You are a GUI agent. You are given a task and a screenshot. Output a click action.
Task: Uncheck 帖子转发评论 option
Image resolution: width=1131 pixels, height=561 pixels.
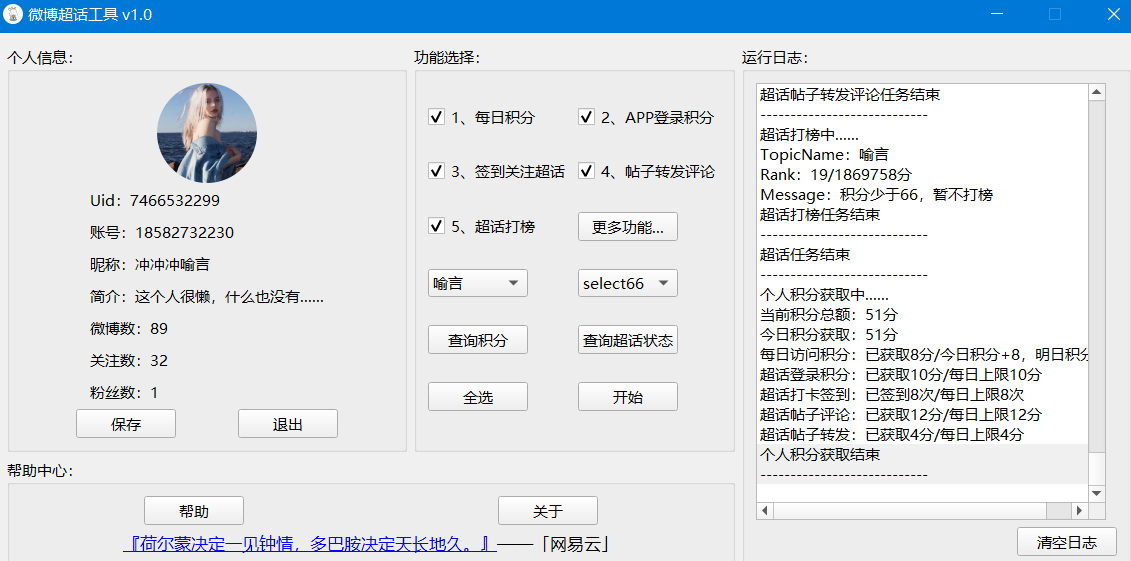tap(586, 172)
